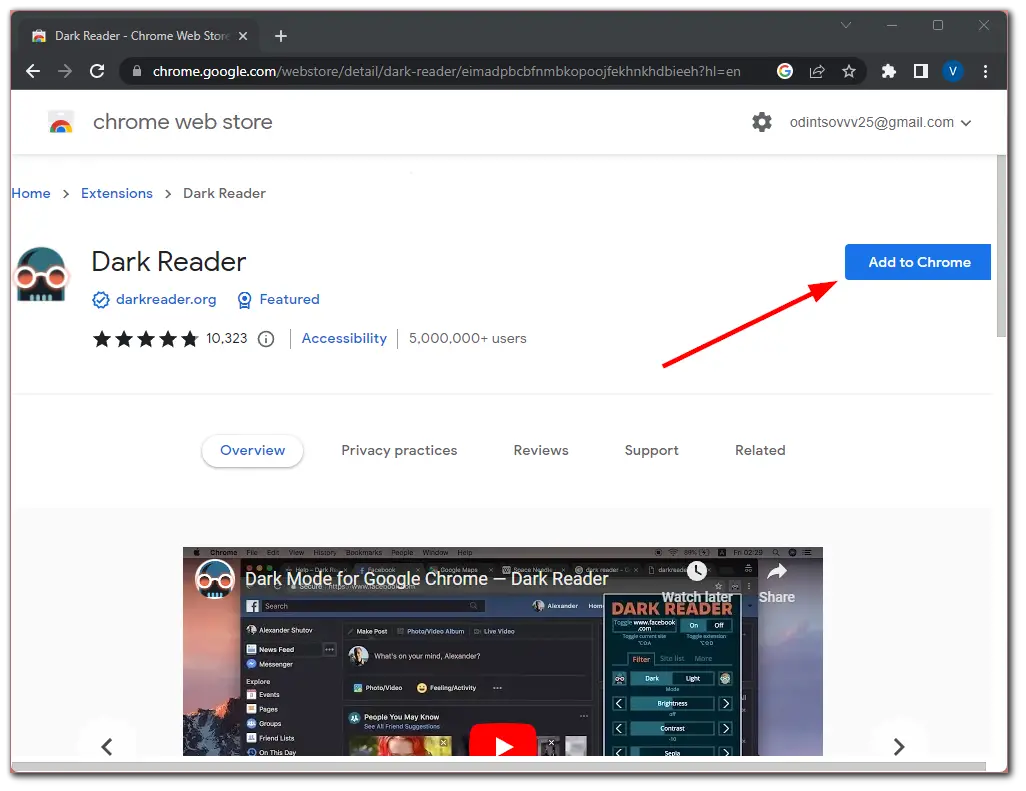The image size is (1026, 791).
Task: Open Extensions breadcrumb link
Action: 116,194
